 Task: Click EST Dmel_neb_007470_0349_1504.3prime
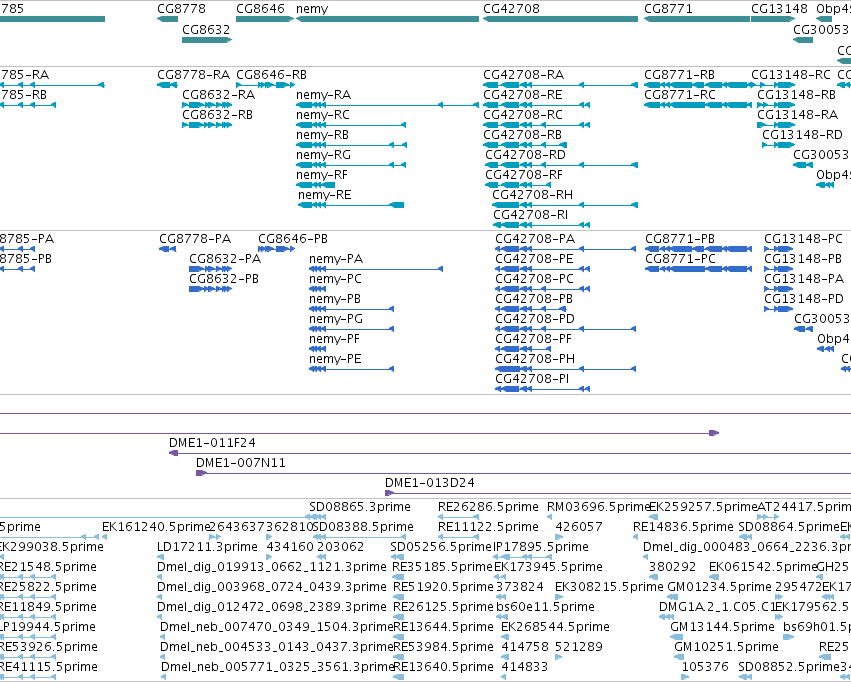pyautogui.click(x=276, y=627)
